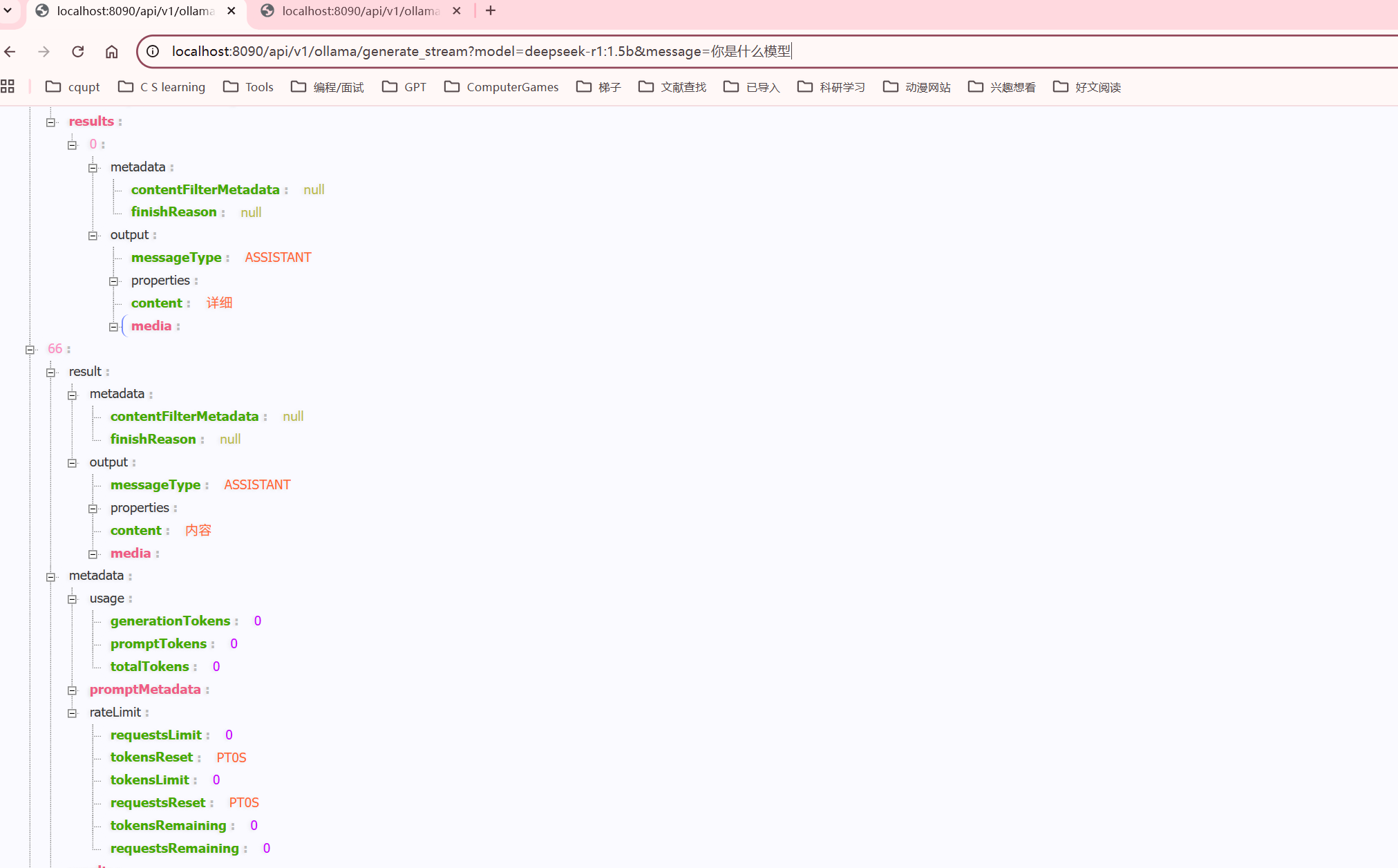Viewport: 1398px width, 868px height.
Task: Switch to the second localhost tab
Action: tap(359, 11)
